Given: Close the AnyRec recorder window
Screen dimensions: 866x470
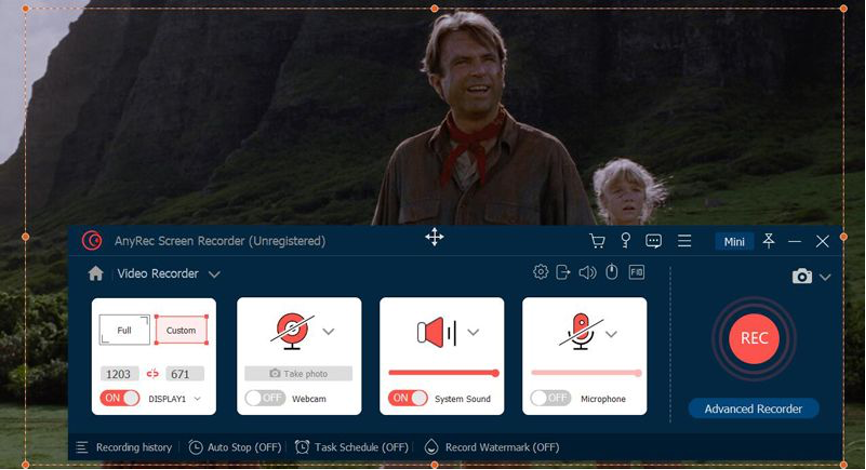Looking at the screenshot, I should [x=822, y=241].
